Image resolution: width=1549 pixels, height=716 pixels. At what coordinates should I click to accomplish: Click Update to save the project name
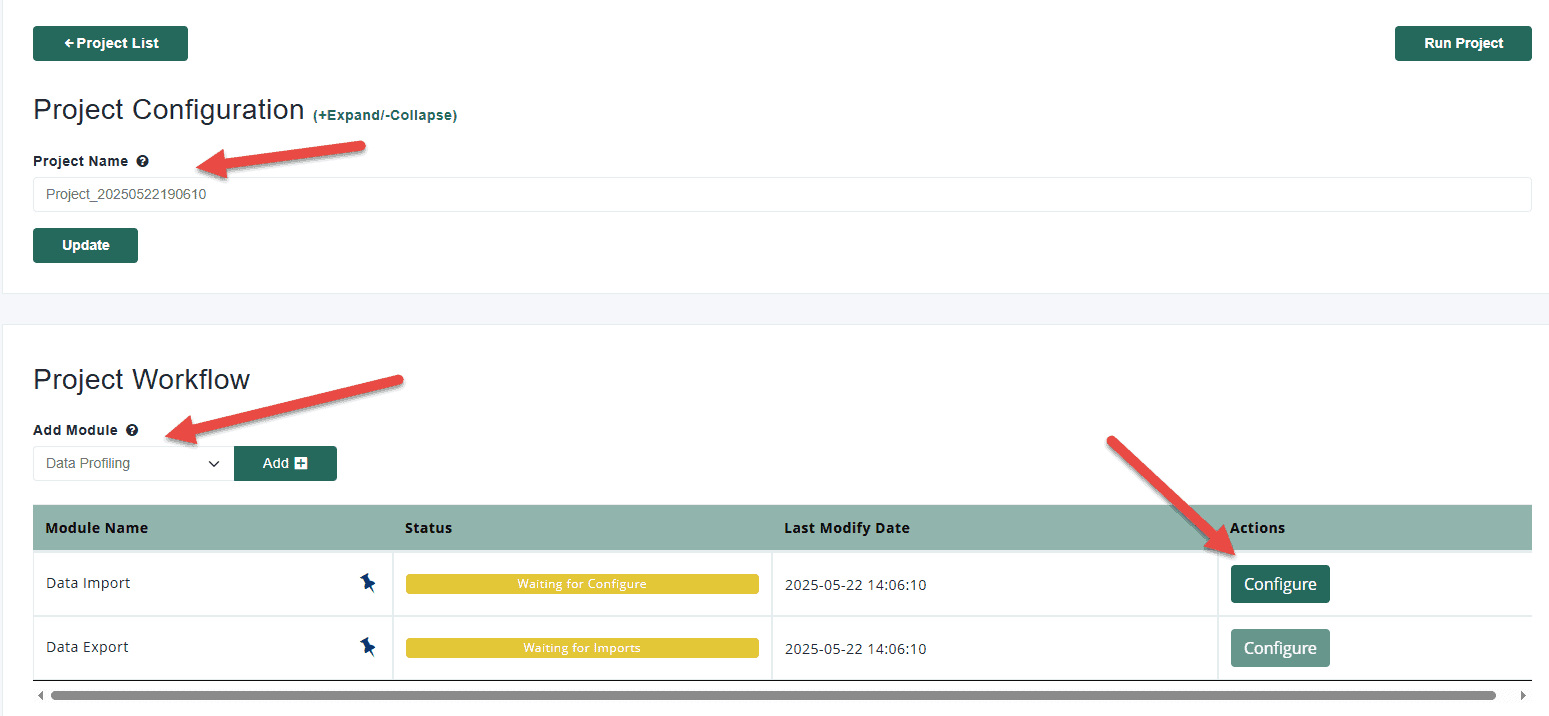(85, 245)
